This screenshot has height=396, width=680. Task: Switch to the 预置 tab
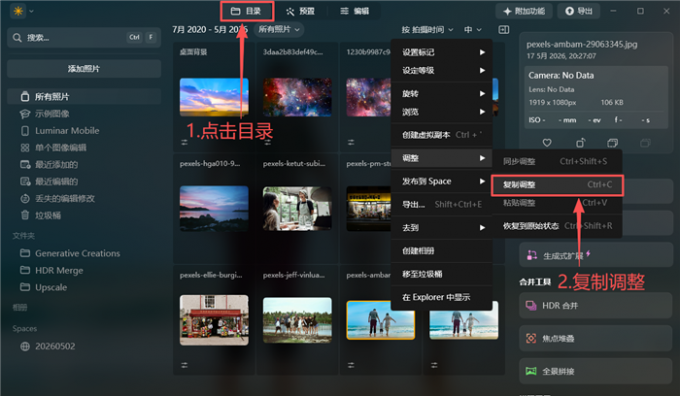click(301, 11)
